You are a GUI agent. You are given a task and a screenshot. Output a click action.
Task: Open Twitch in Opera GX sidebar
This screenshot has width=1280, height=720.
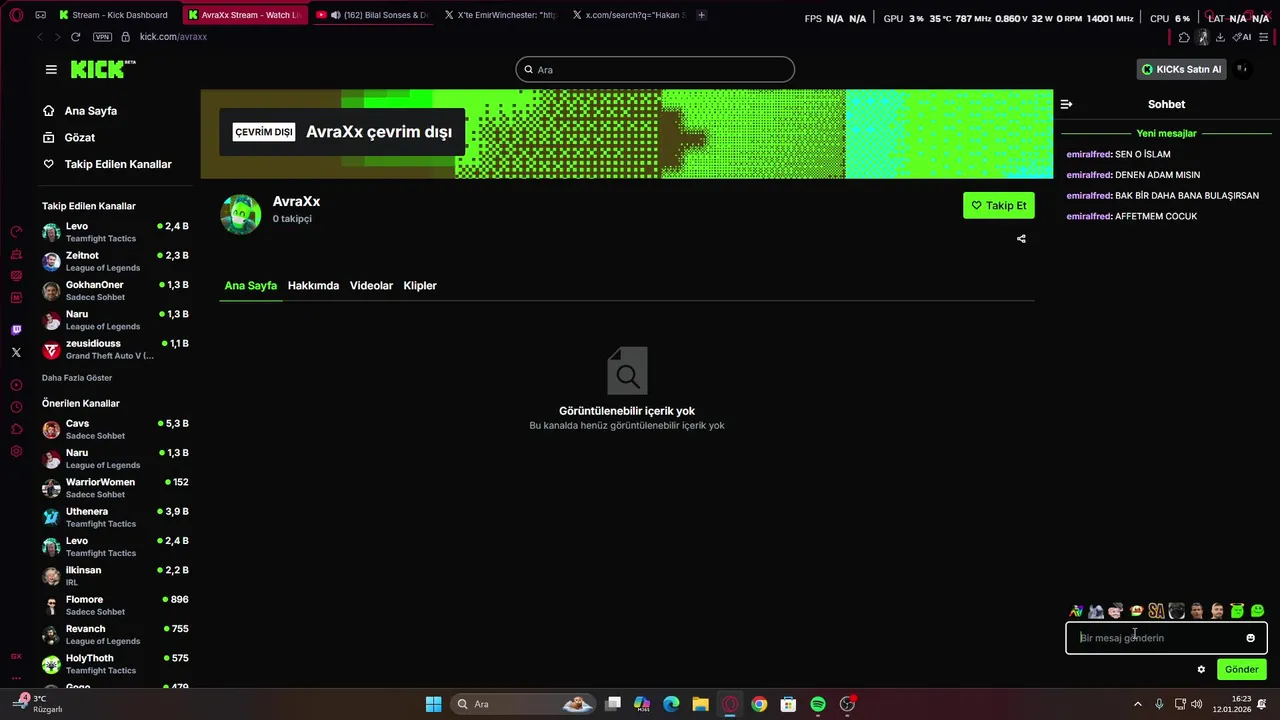tap(16, 330)
